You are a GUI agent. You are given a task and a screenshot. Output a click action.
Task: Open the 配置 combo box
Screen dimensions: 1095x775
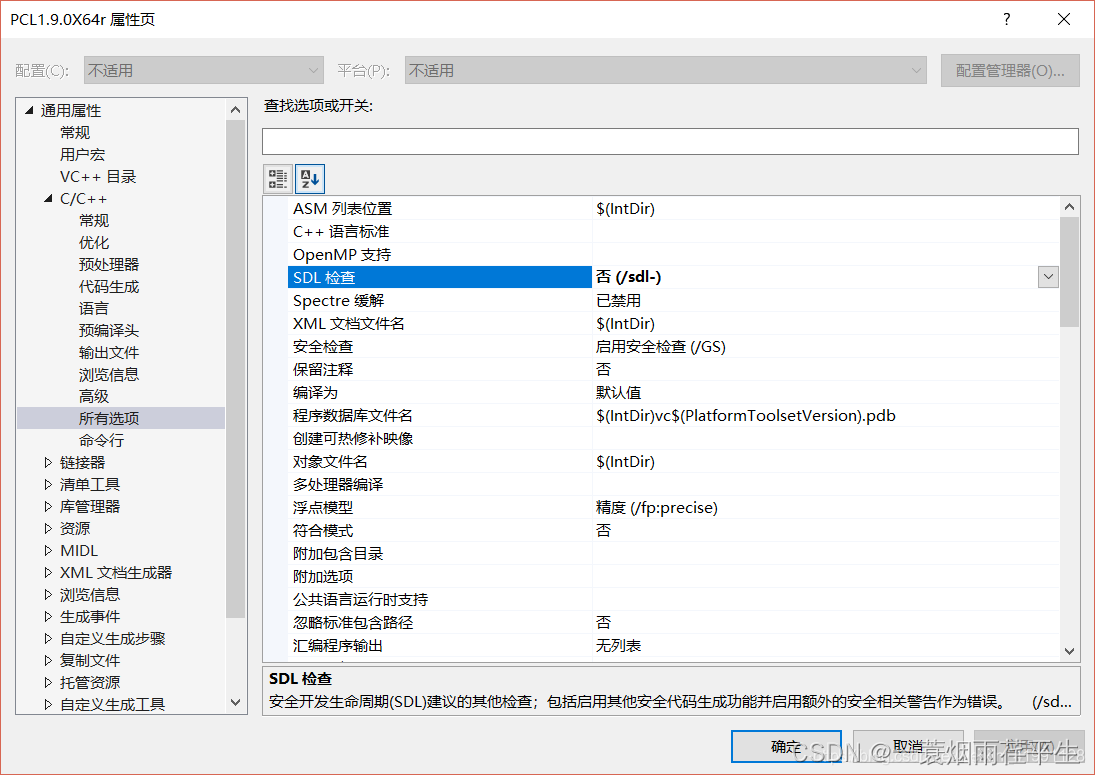pyautogui.click(x=203, y=71)
